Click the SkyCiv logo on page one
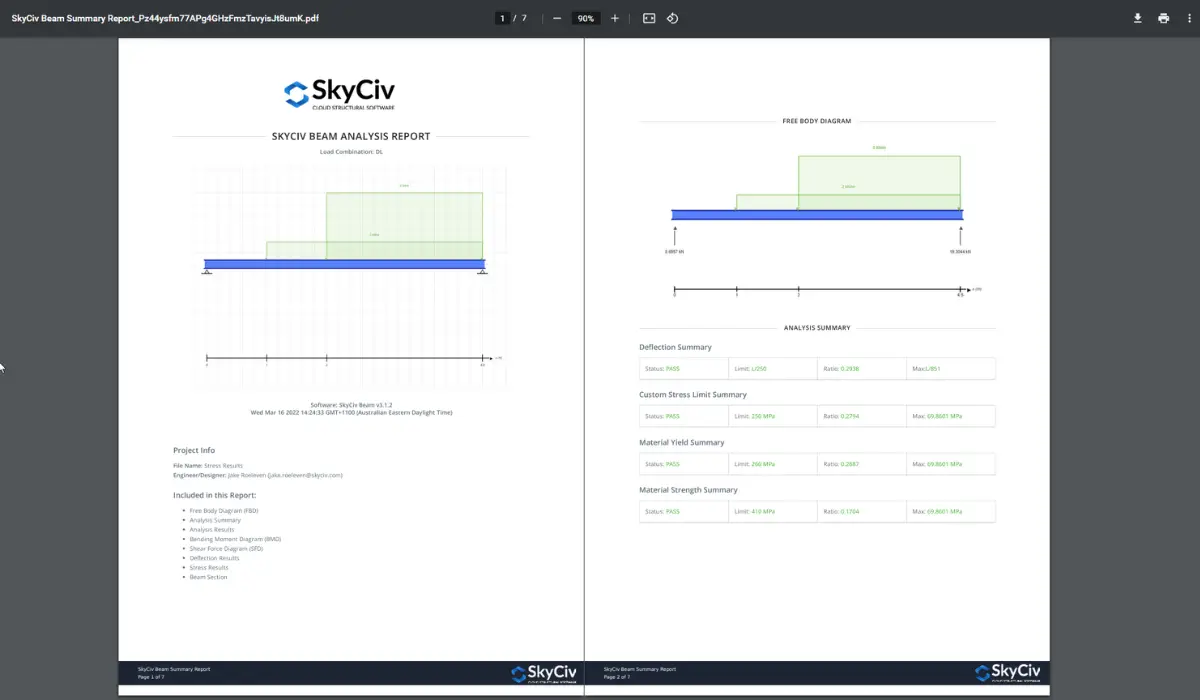 tap(340, 91)
